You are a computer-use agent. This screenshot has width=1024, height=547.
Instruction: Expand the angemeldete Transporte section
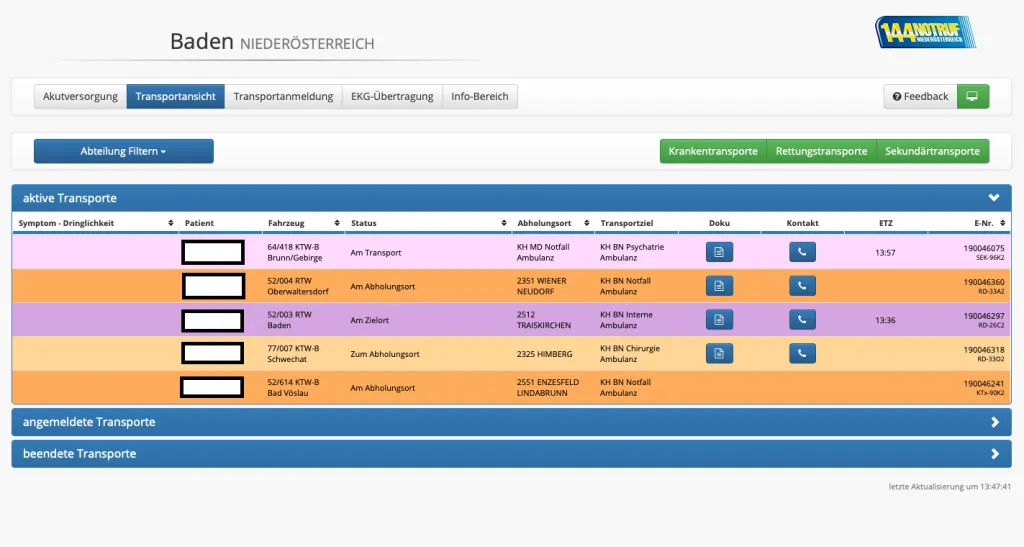click(x=993, y=422)
